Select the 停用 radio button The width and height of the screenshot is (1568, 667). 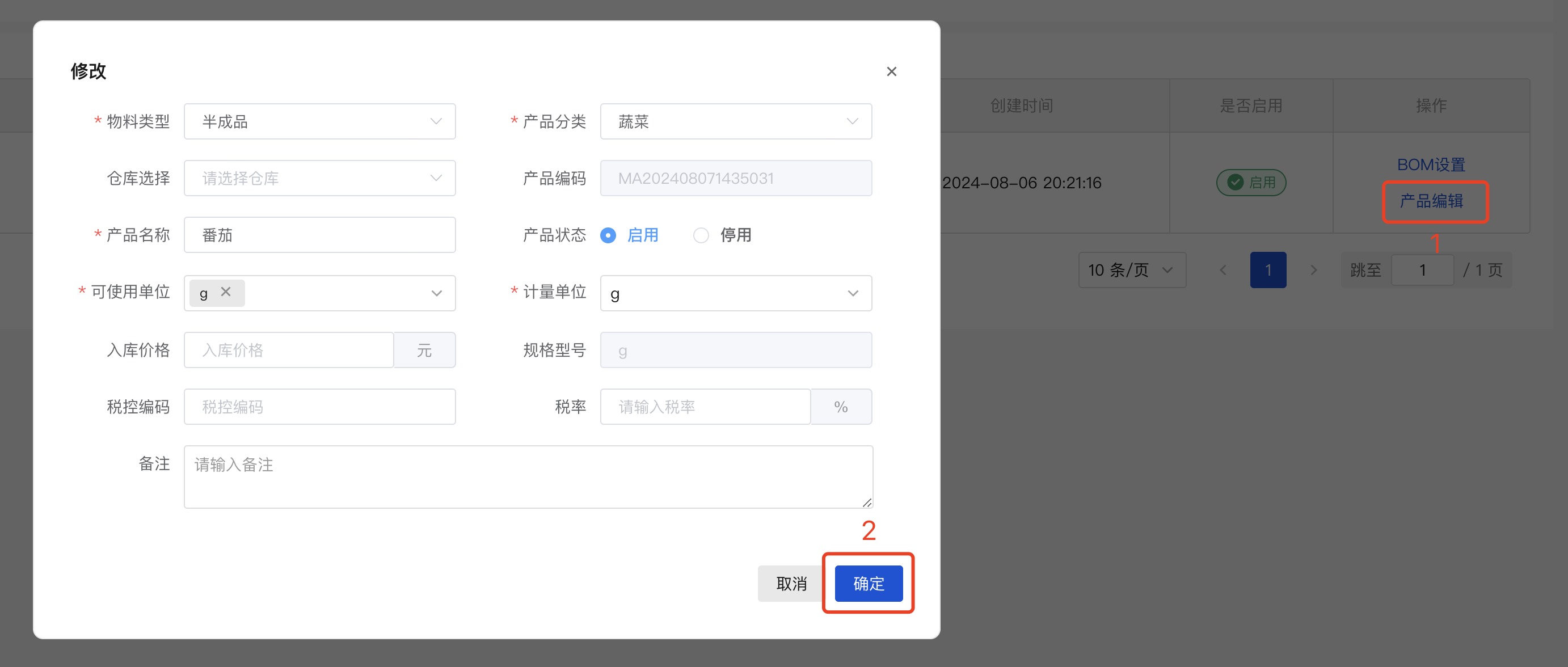coord(701,235)
